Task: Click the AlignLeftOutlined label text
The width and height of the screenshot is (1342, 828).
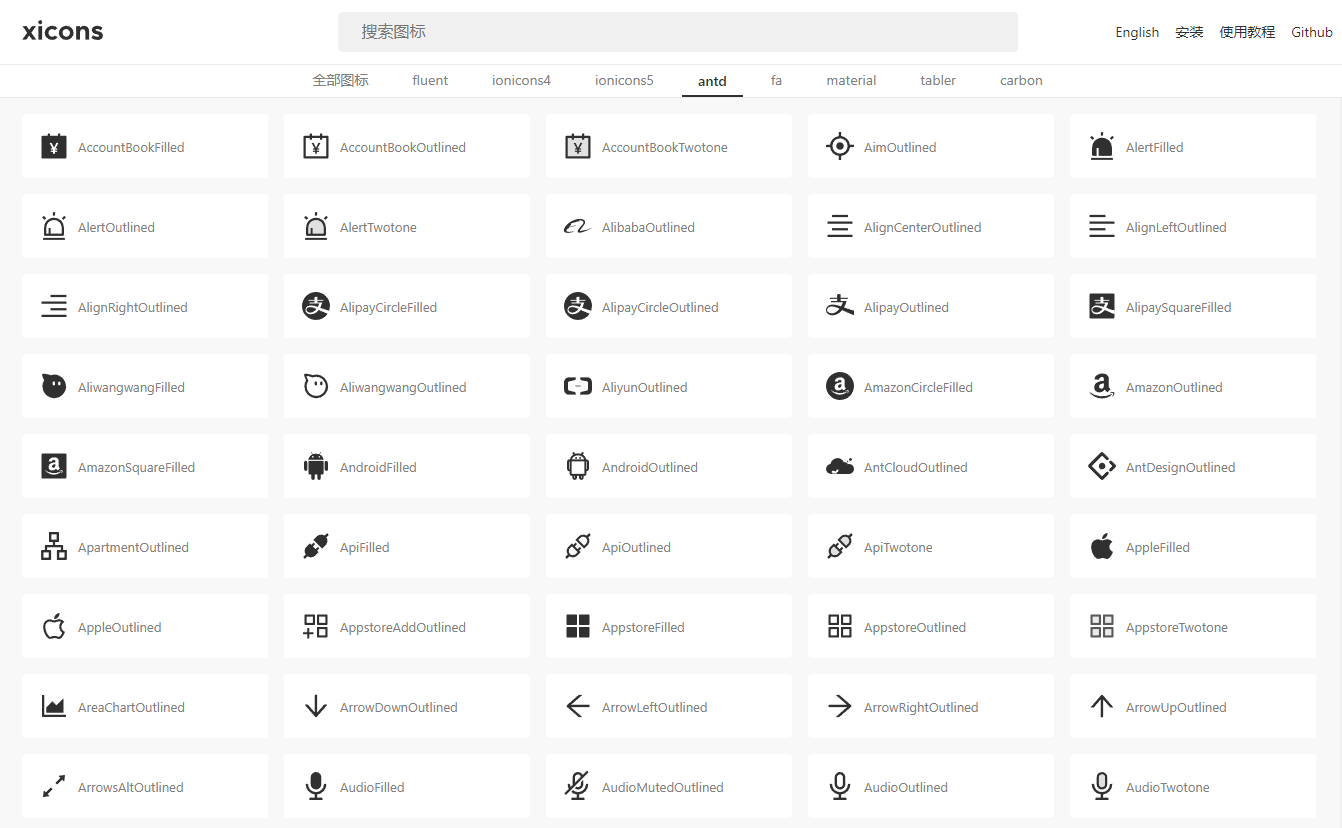Action: coord(1176,227)
